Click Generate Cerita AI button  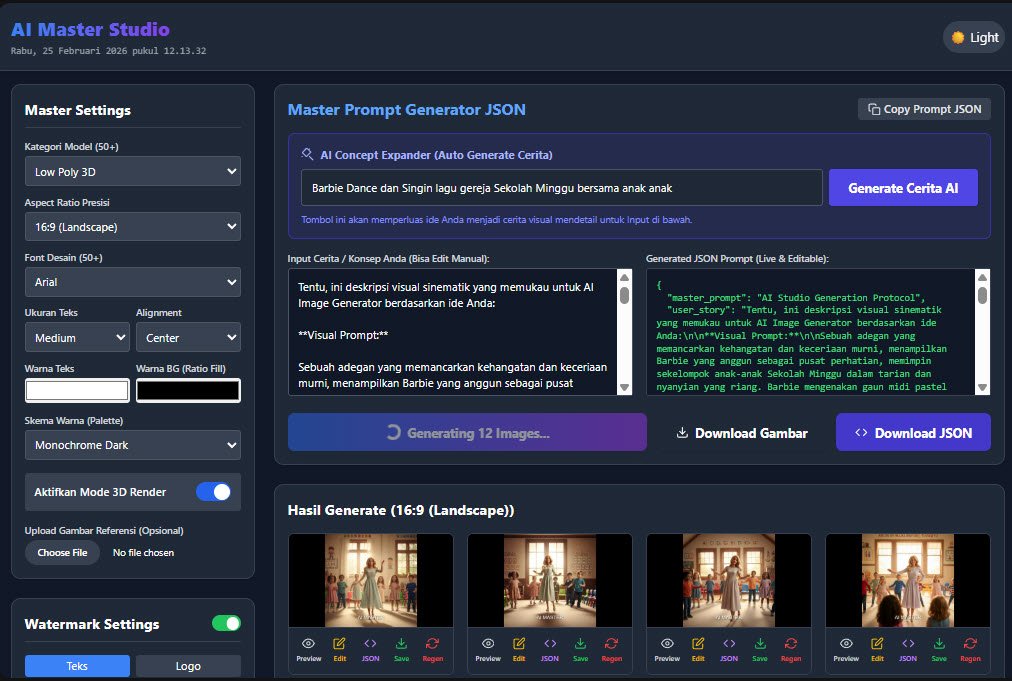[x=903, y=188]
